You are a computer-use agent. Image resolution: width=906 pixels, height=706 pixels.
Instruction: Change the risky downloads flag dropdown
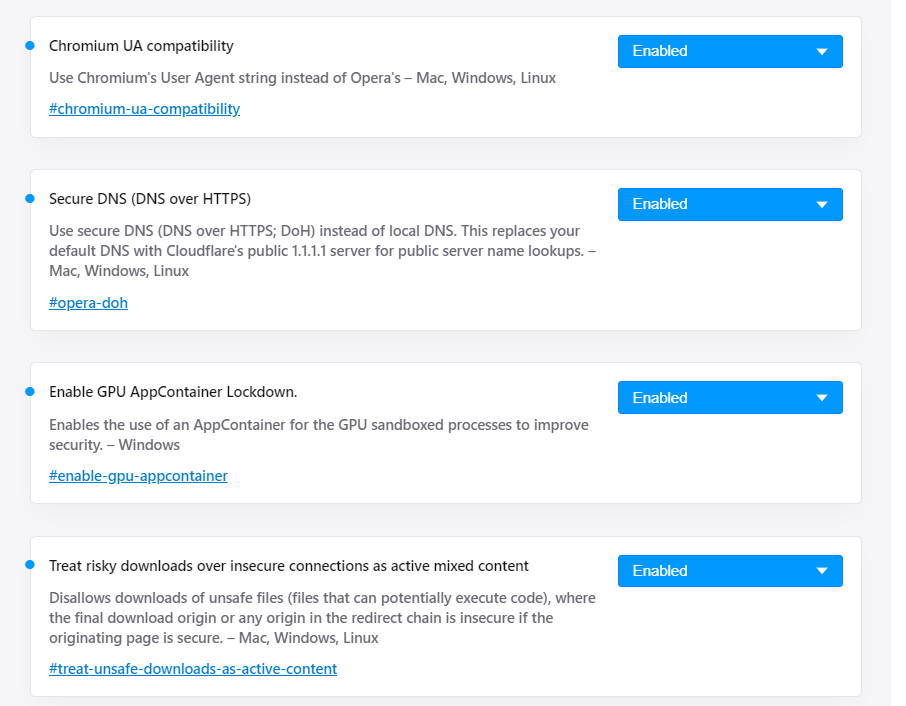[x=730, y=571]
